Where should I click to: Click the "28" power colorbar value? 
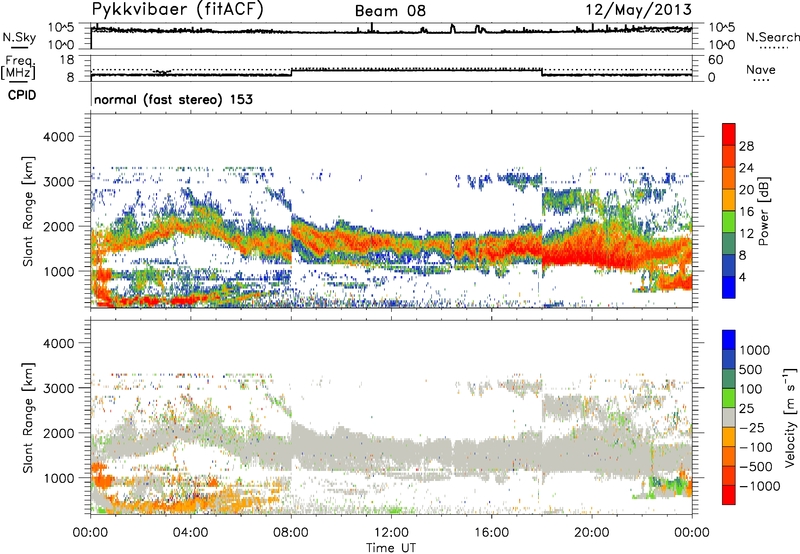point(746,146)
